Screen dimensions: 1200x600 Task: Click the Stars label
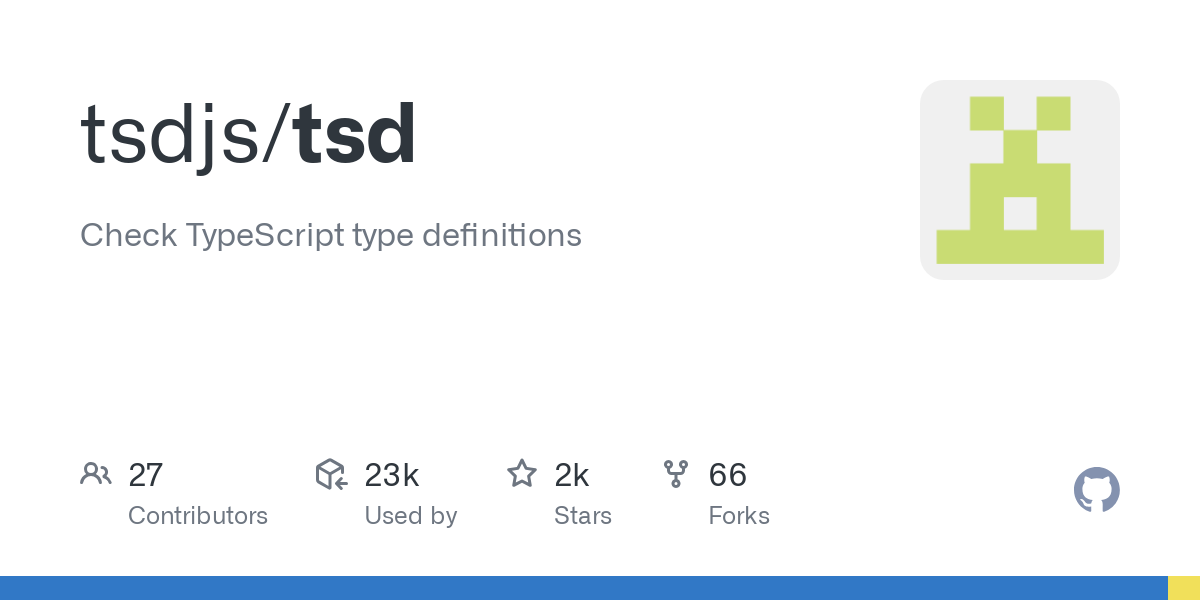pyautogui.click(x=583, y=516)
